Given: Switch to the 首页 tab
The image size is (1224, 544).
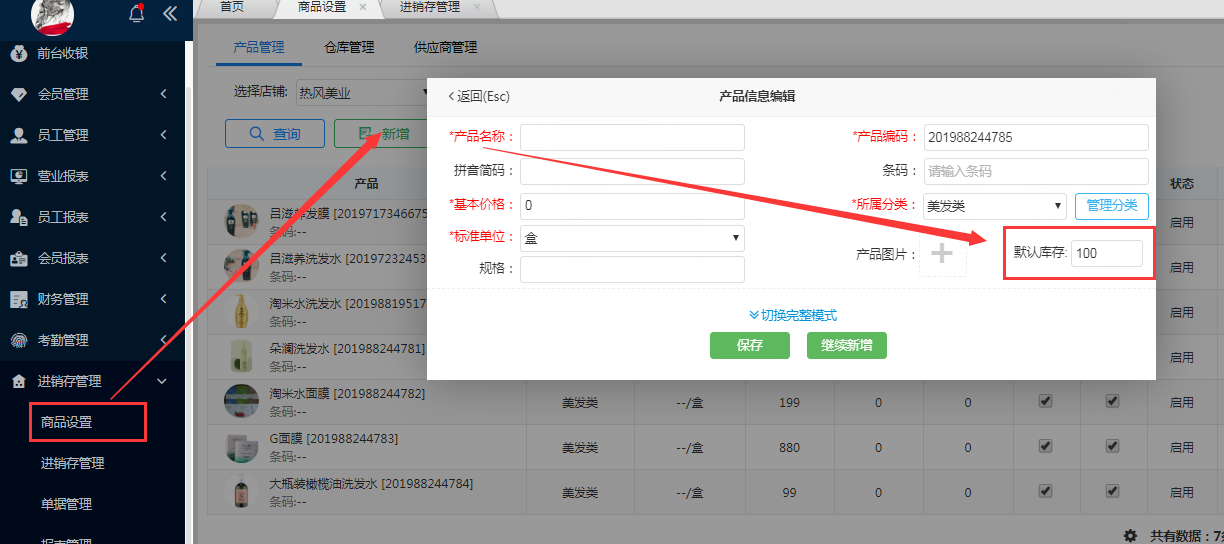Looking at the screenshot, I should 232,7.
